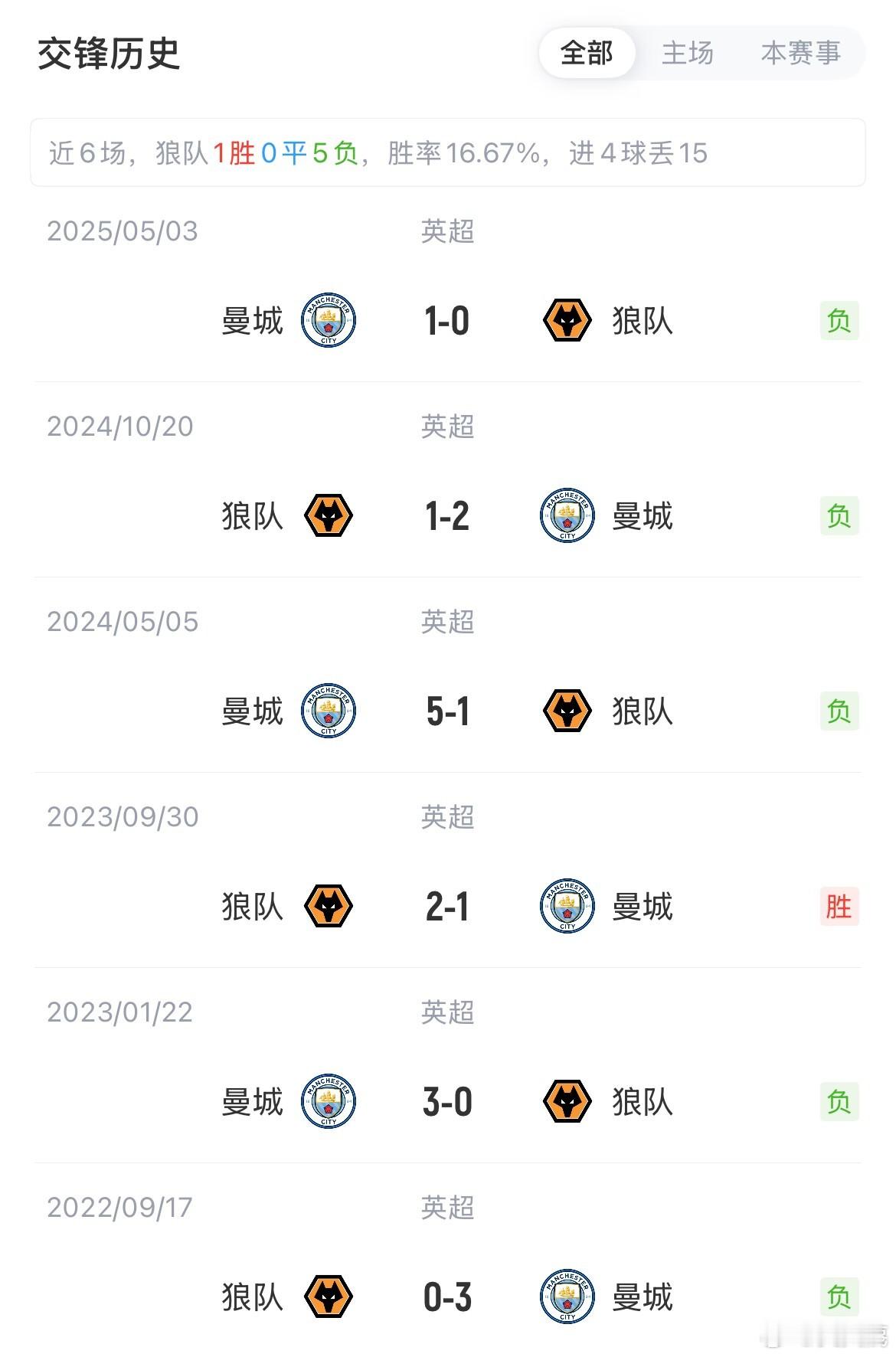Image resolution: width=896 pixels, height=1357 pixels.
Task: Click Wolves crest in 2024/10/20 match
Action: coord(329,515)
